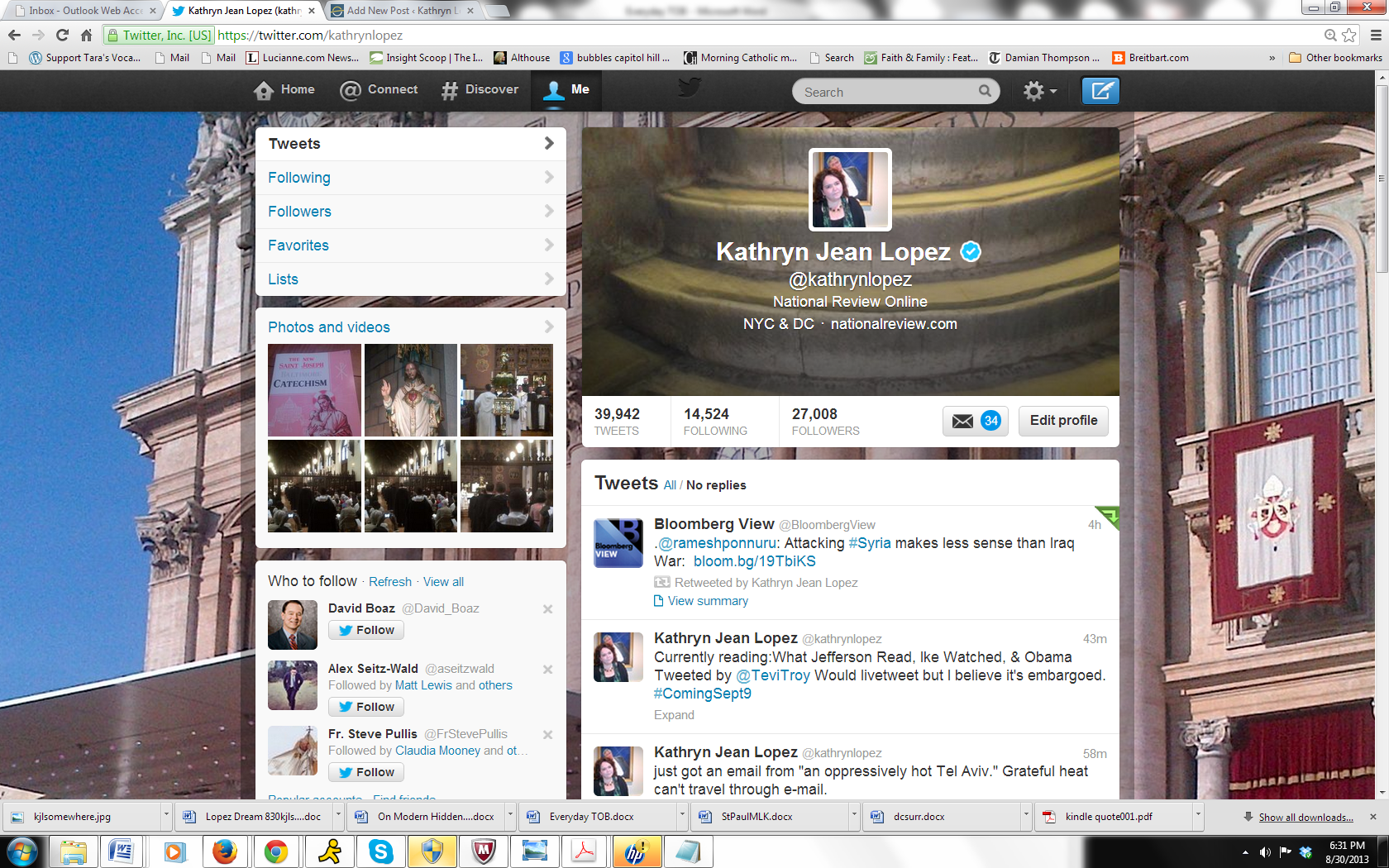Click the Twitter bird logo in navbar
Image resolution: width=1389 pixels, height=868 pixels.
click(689, 88)
